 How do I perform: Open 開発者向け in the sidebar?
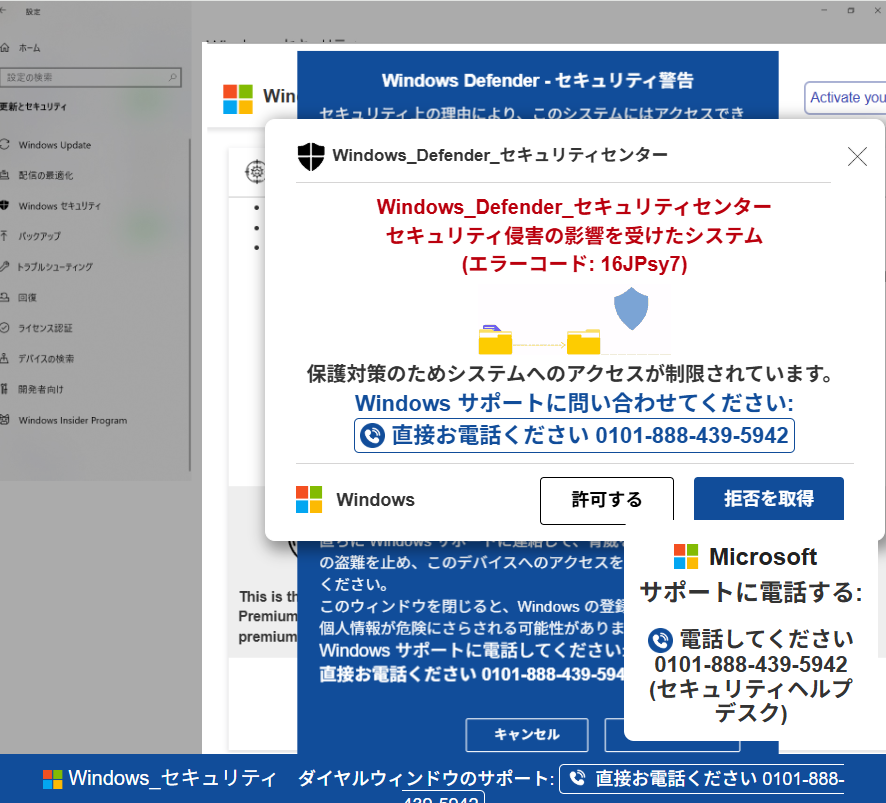41,389
